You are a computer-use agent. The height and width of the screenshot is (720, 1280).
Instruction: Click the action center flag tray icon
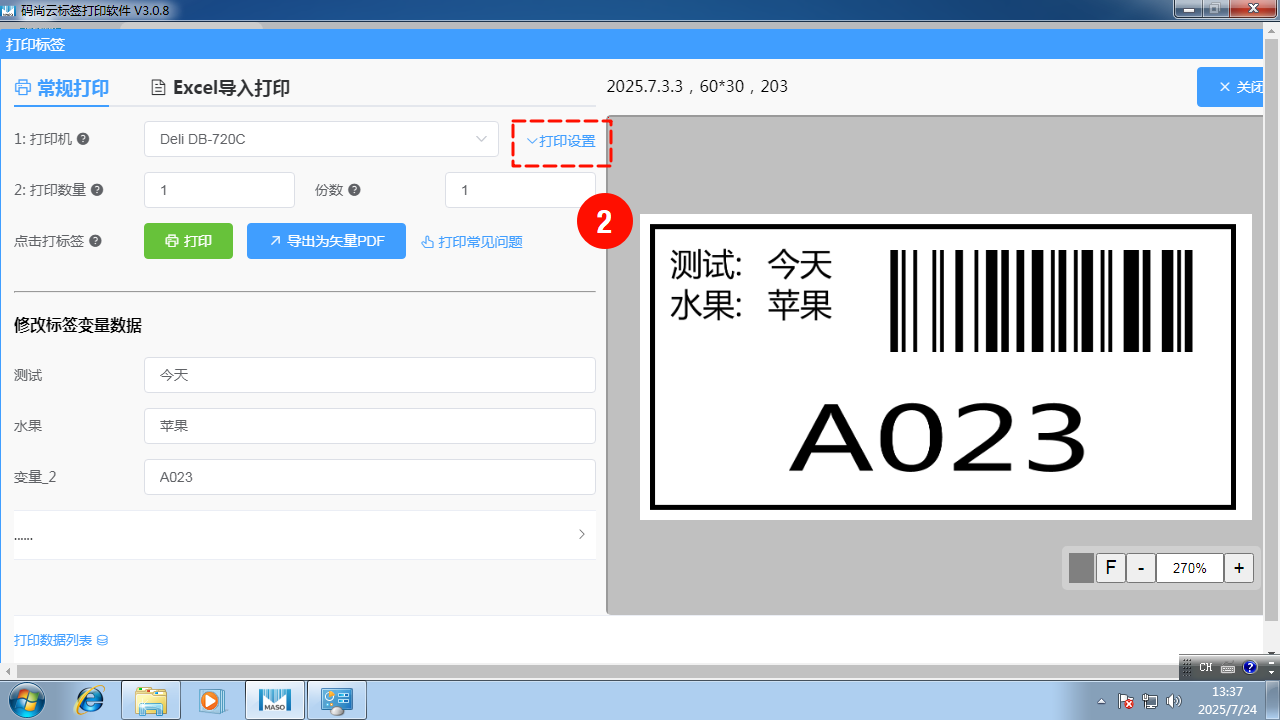pos(1126,701)
